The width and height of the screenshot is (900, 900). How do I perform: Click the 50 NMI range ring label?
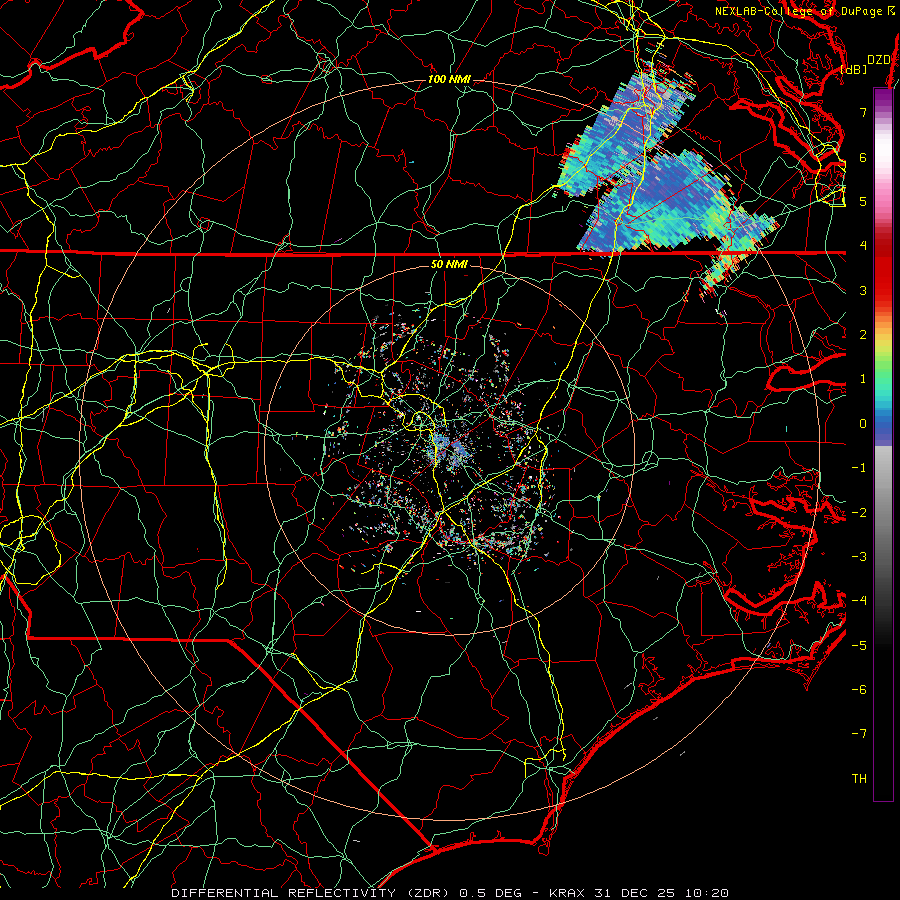pos(448,264)
